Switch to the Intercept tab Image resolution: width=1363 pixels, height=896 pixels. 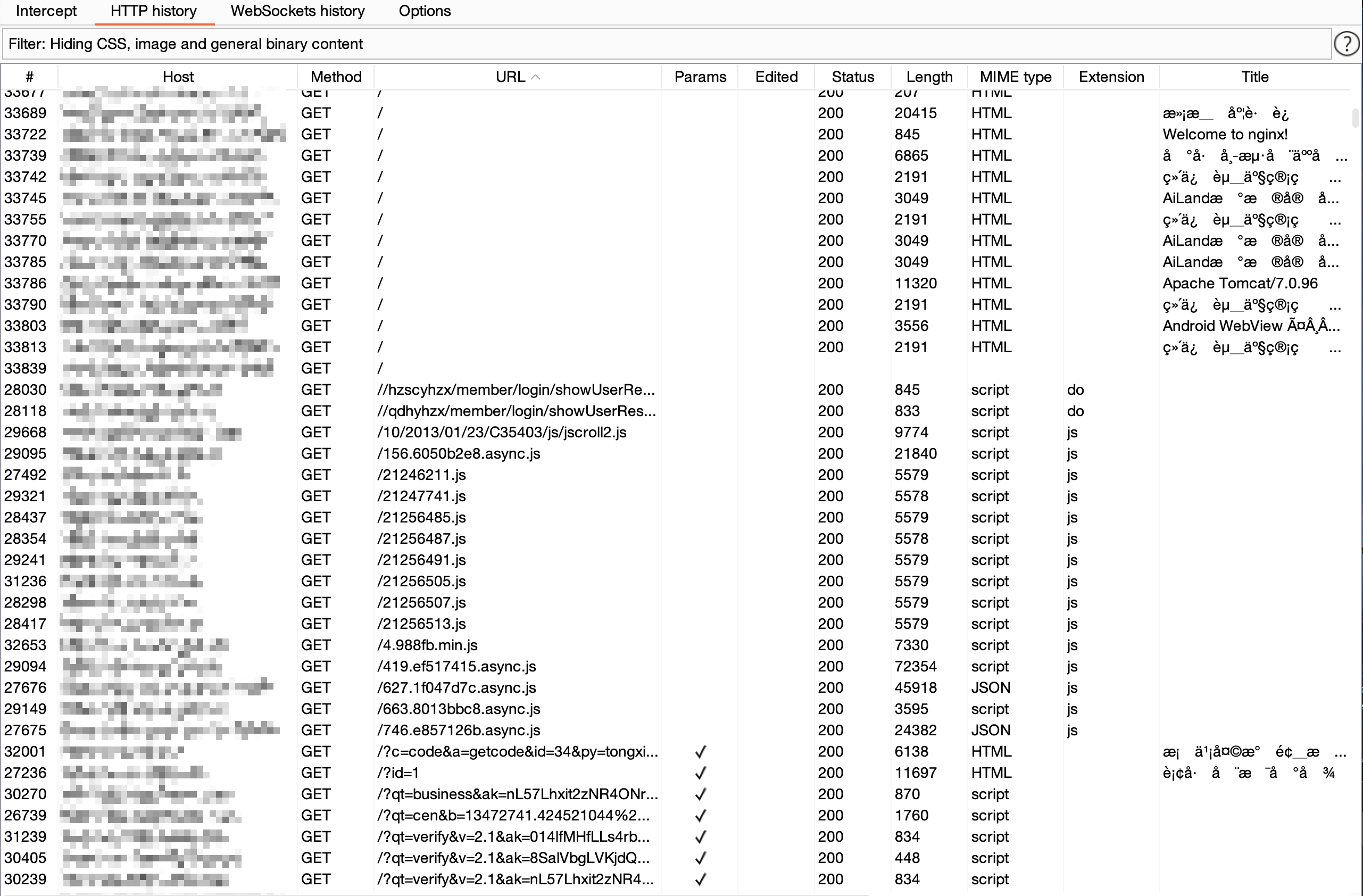click(x=46, y=11)
